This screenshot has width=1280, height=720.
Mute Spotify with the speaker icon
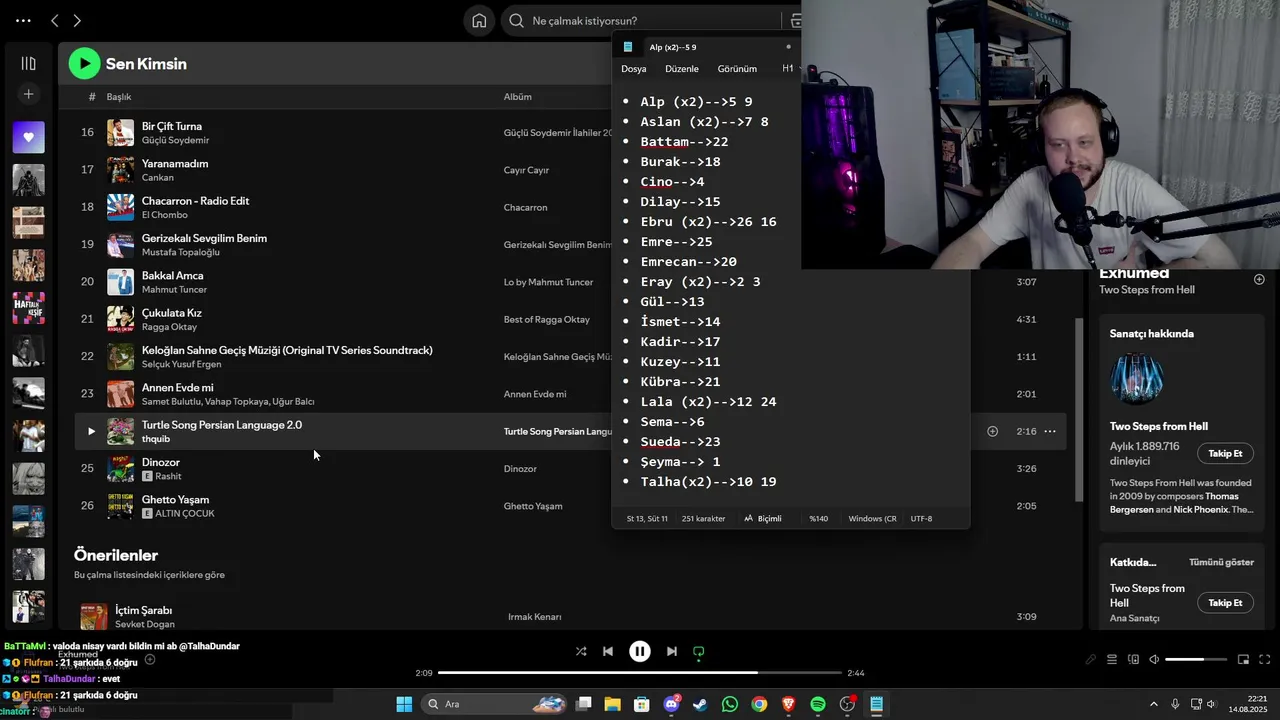1154,659
